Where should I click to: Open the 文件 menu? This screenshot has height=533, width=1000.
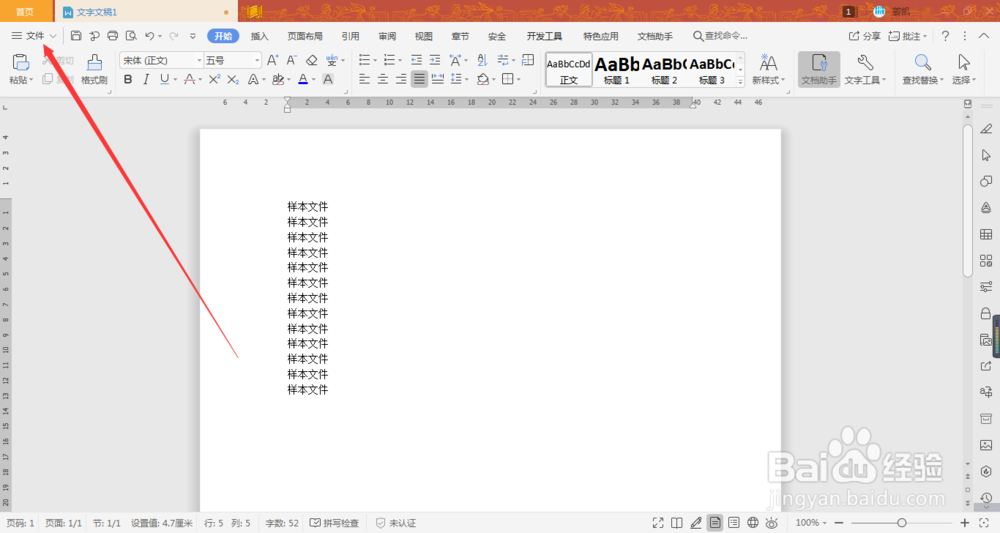34,36
